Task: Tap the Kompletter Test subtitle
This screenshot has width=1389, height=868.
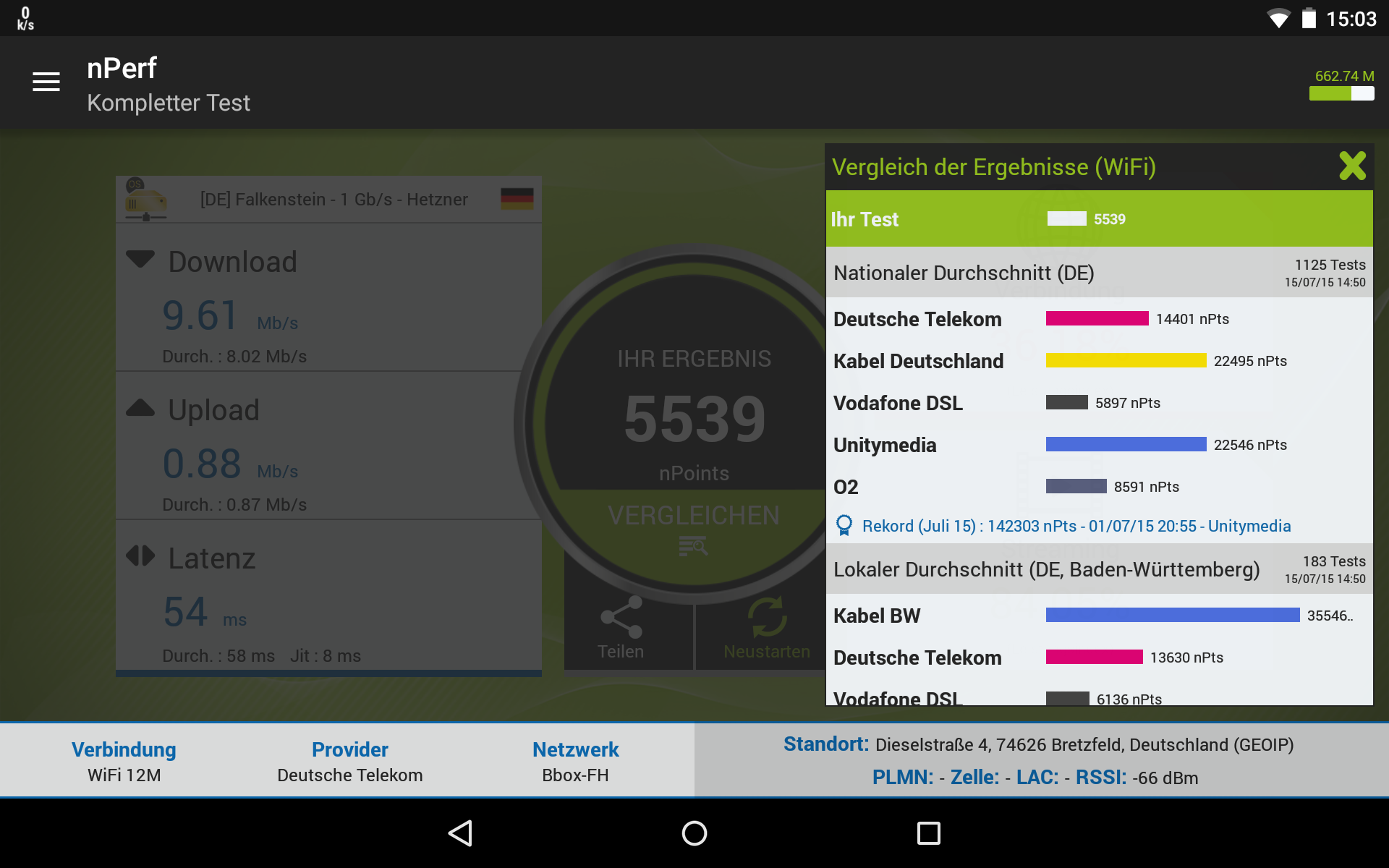Action: coord(169,103)
